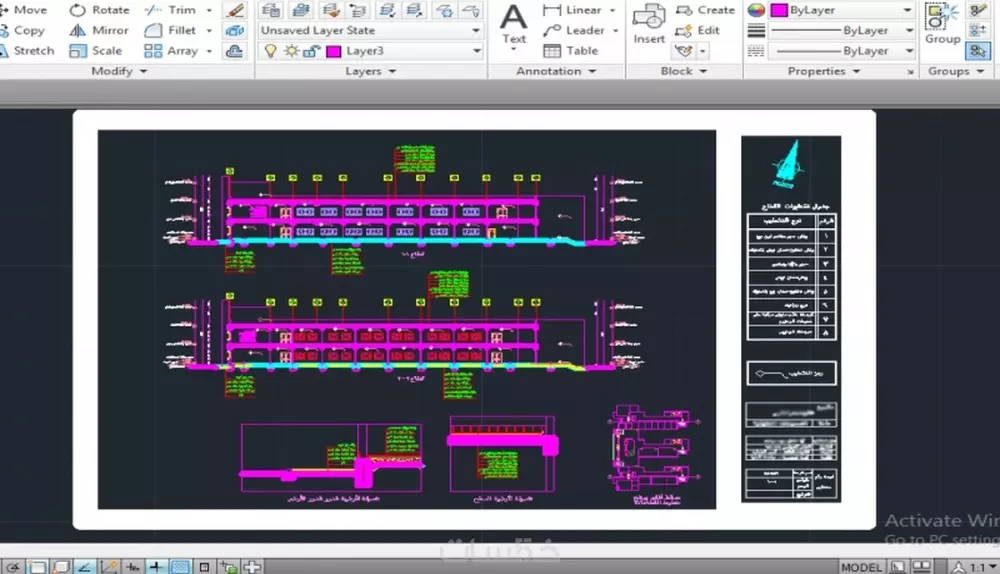The image size is (1000, 574).
Task: Click the legend table in drawing
Action: click(x=790, y=275)
